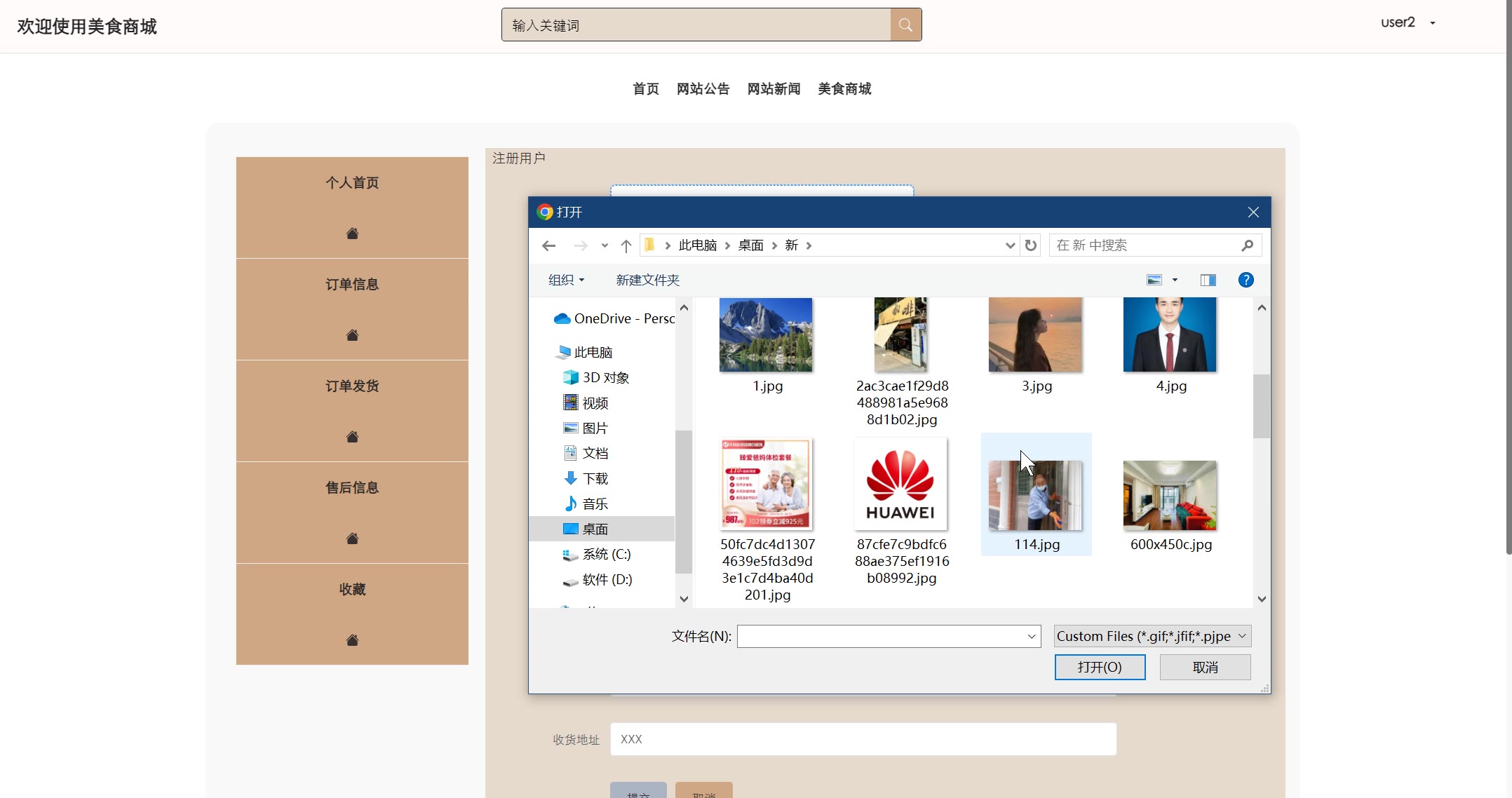
Task: Select the 1.jpg mountain thumbnail
Action: (x=766, y=334)
